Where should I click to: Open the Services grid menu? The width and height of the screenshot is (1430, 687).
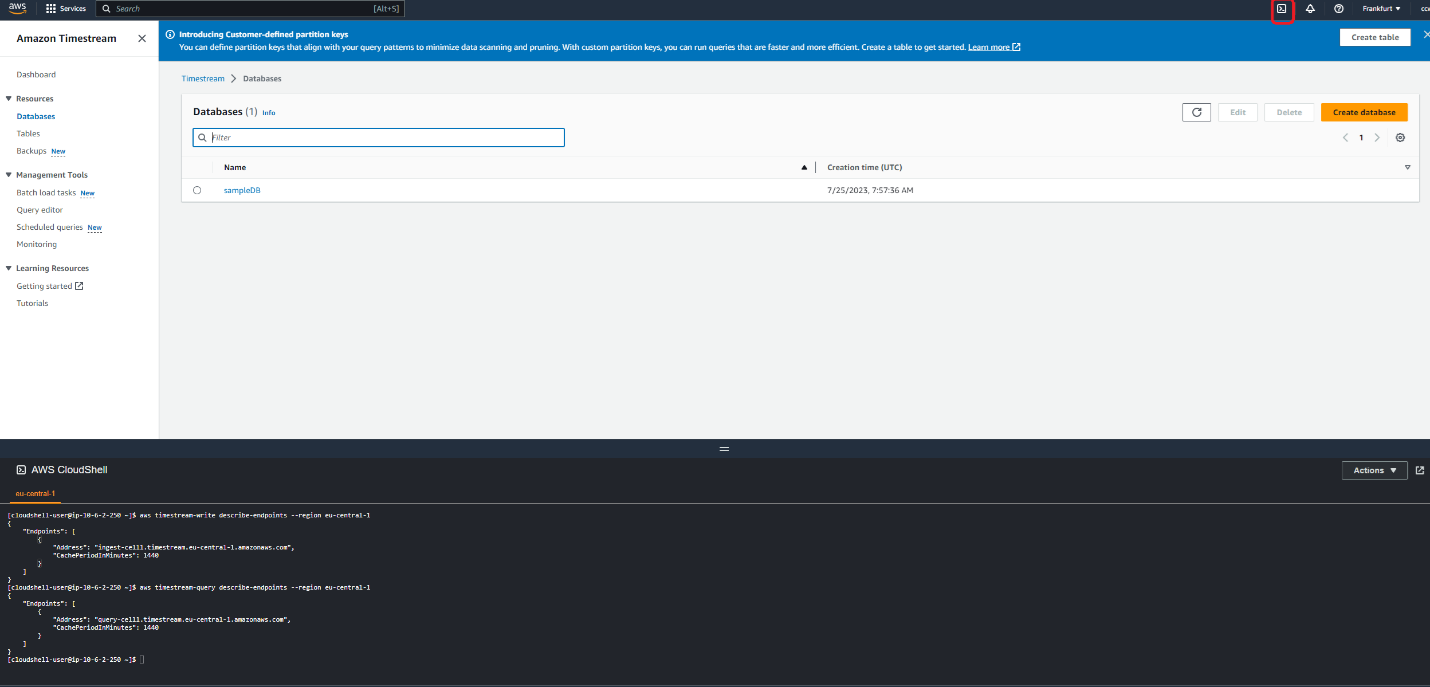[66, 8]
